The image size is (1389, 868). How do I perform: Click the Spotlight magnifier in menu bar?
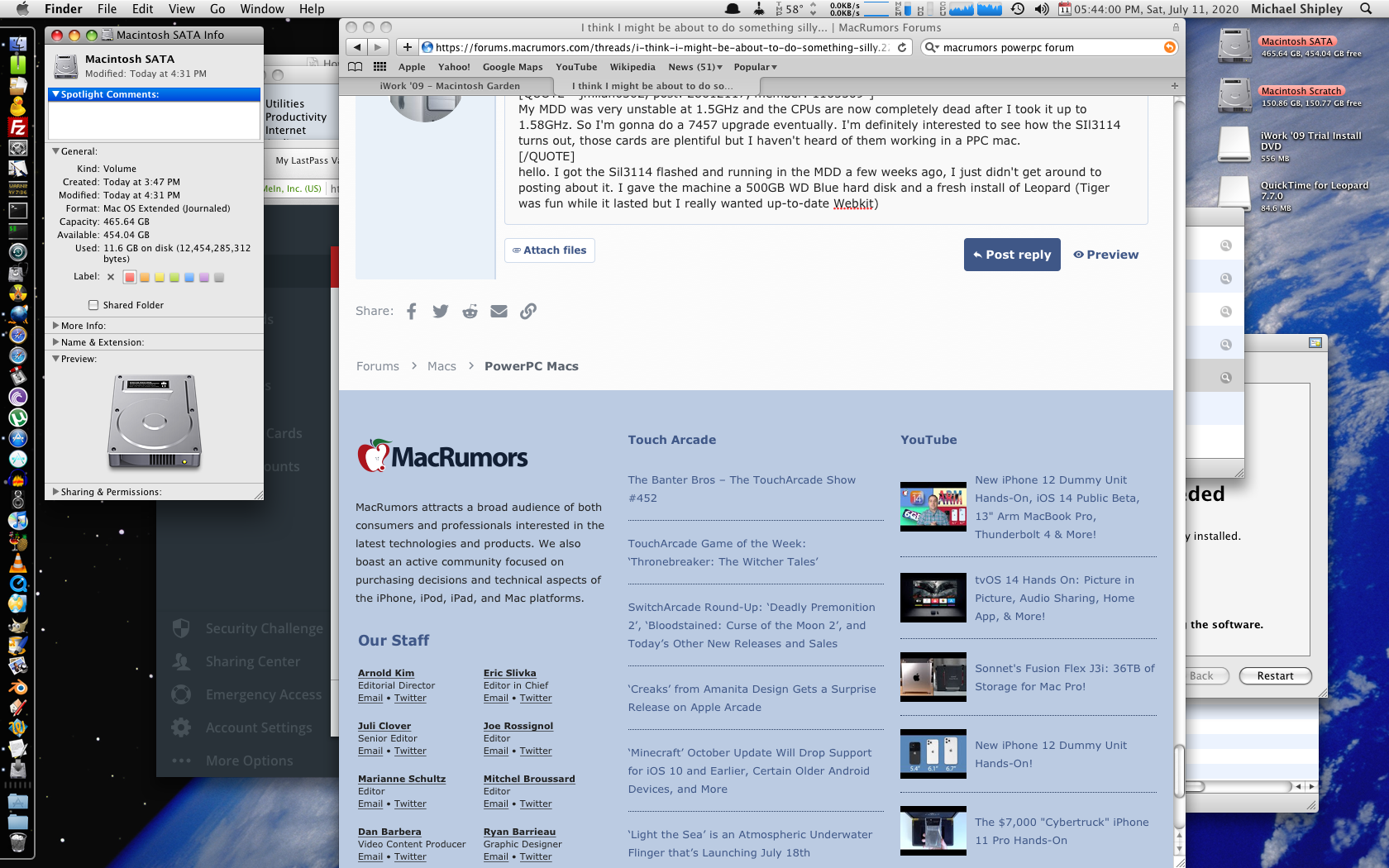[1366, 9]
